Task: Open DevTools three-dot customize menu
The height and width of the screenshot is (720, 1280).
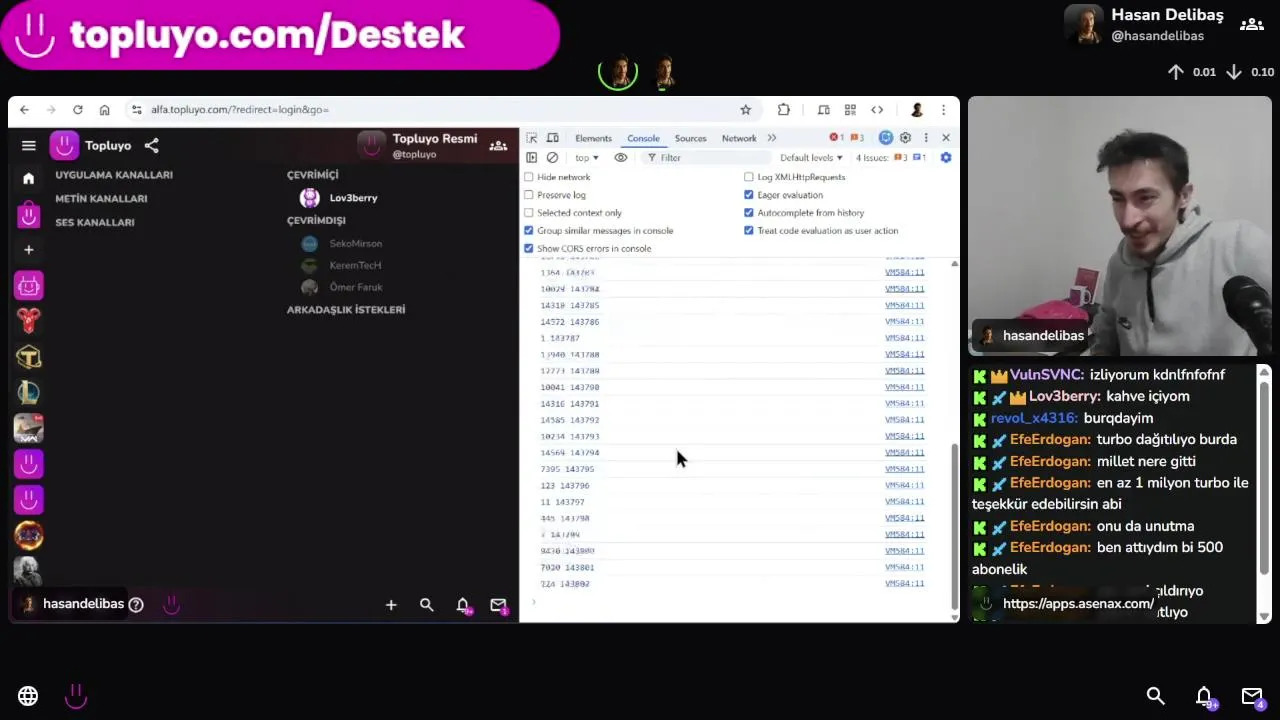Action: point(926,138)
